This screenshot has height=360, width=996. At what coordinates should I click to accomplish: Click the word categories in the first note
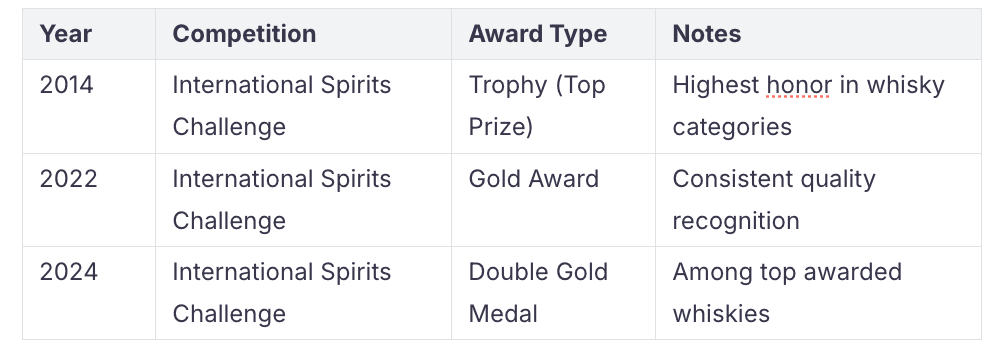click(x=732, y=127)
